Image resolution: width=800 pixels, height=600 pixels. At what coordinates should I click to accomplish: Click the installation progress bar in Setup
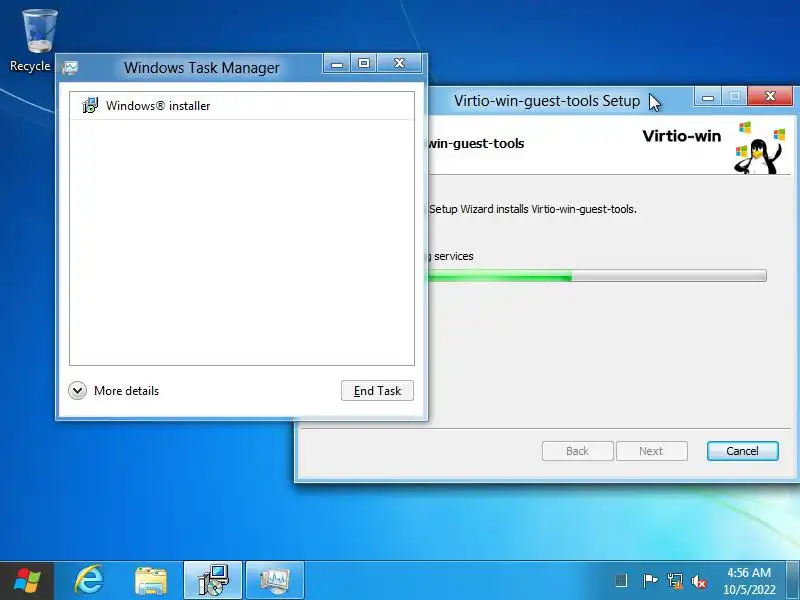tap(597, 276)
